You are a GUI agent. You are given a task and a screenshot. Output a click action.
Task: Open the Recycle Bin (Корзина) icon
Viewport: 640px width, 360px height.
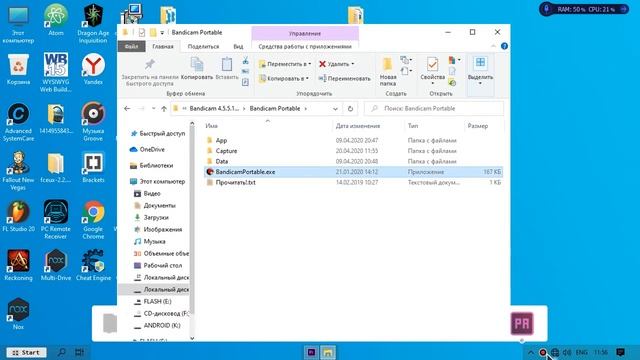coord(18,69)
